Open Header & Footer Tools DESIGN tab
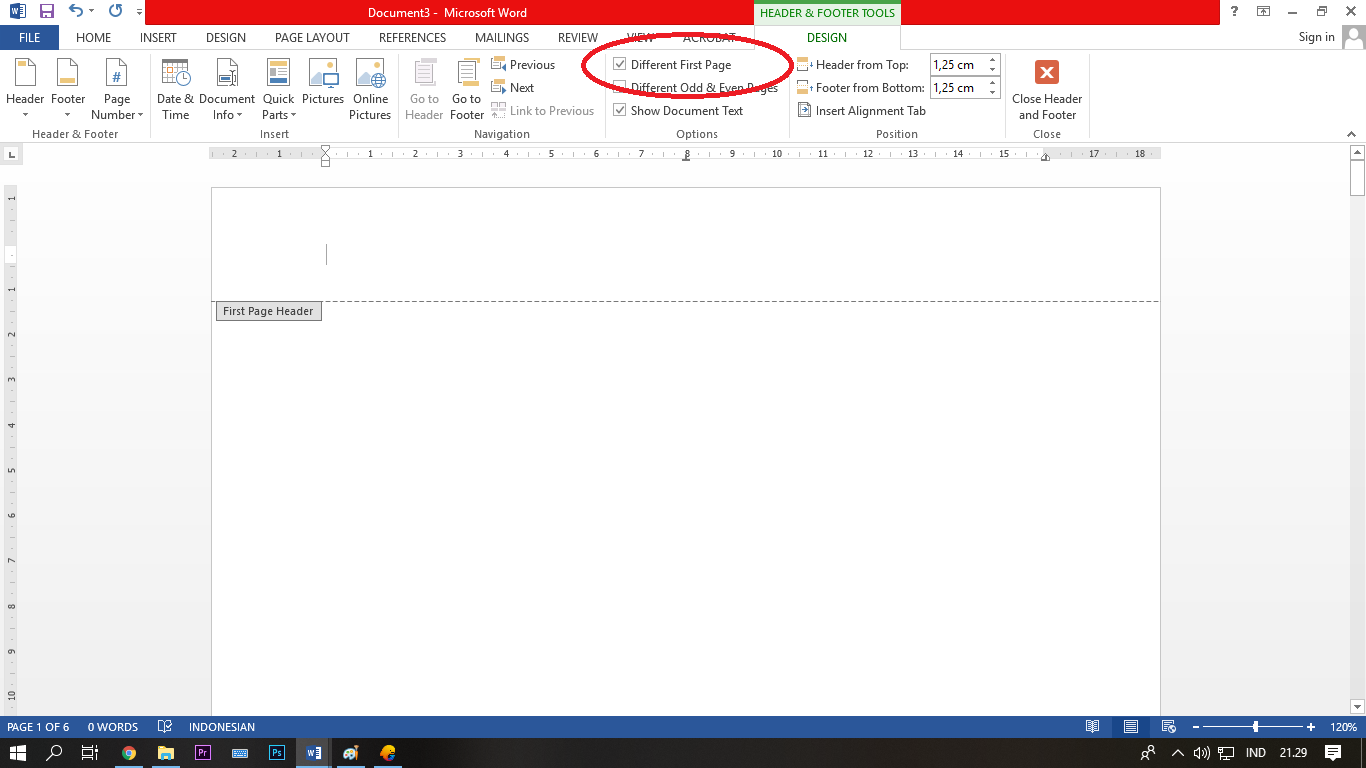The width and height of the screenshot is (1366, 768). (827, 38)
